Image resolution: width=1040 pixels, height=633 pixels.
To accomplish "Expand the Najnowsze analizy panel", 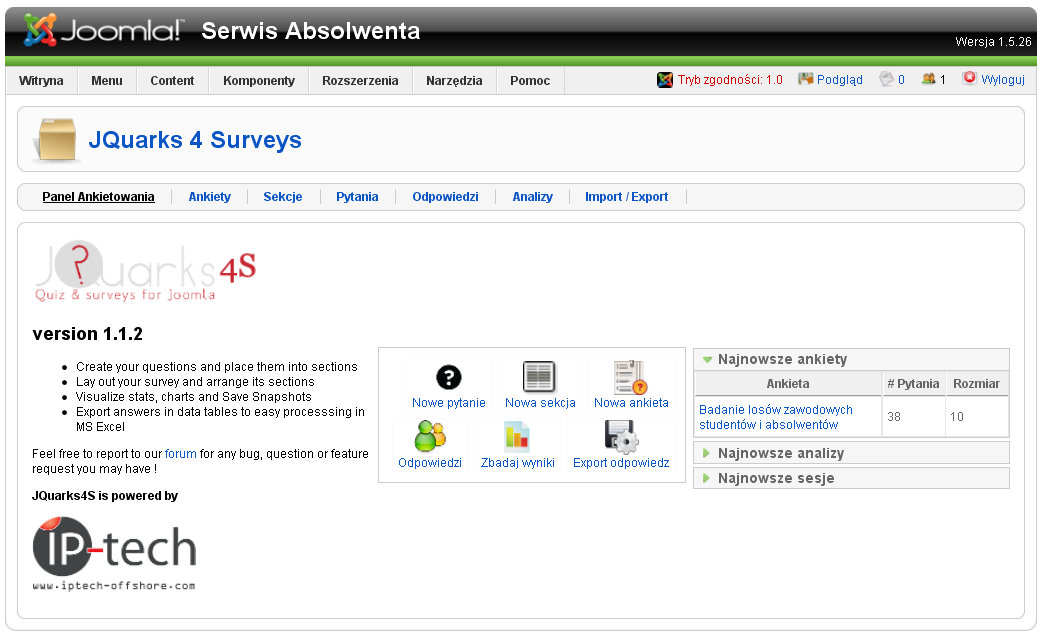I will [851, 453].
